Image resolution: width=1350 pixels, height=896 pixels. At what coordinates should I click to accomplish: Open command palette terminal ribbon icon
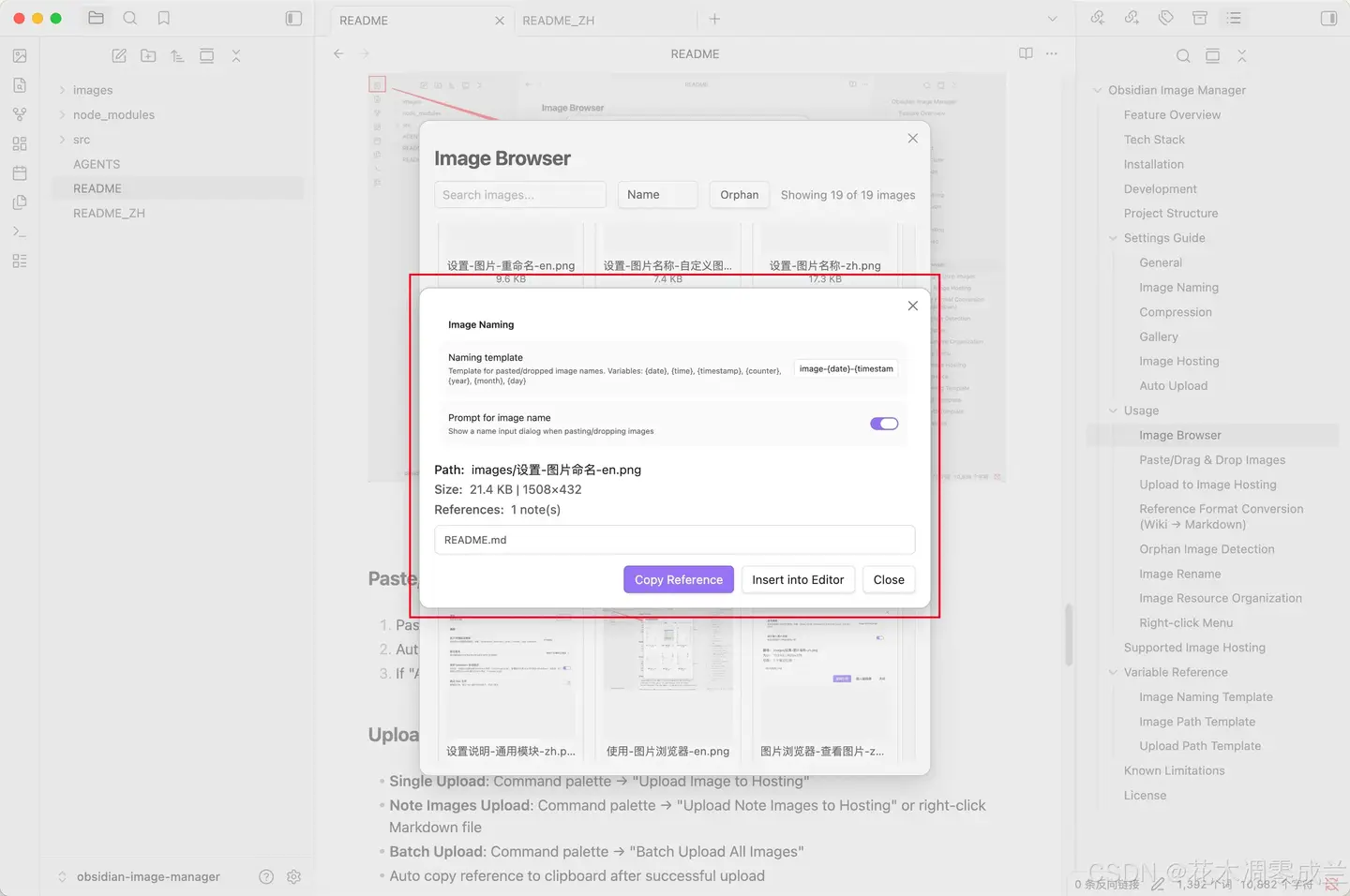click(20, 231)
